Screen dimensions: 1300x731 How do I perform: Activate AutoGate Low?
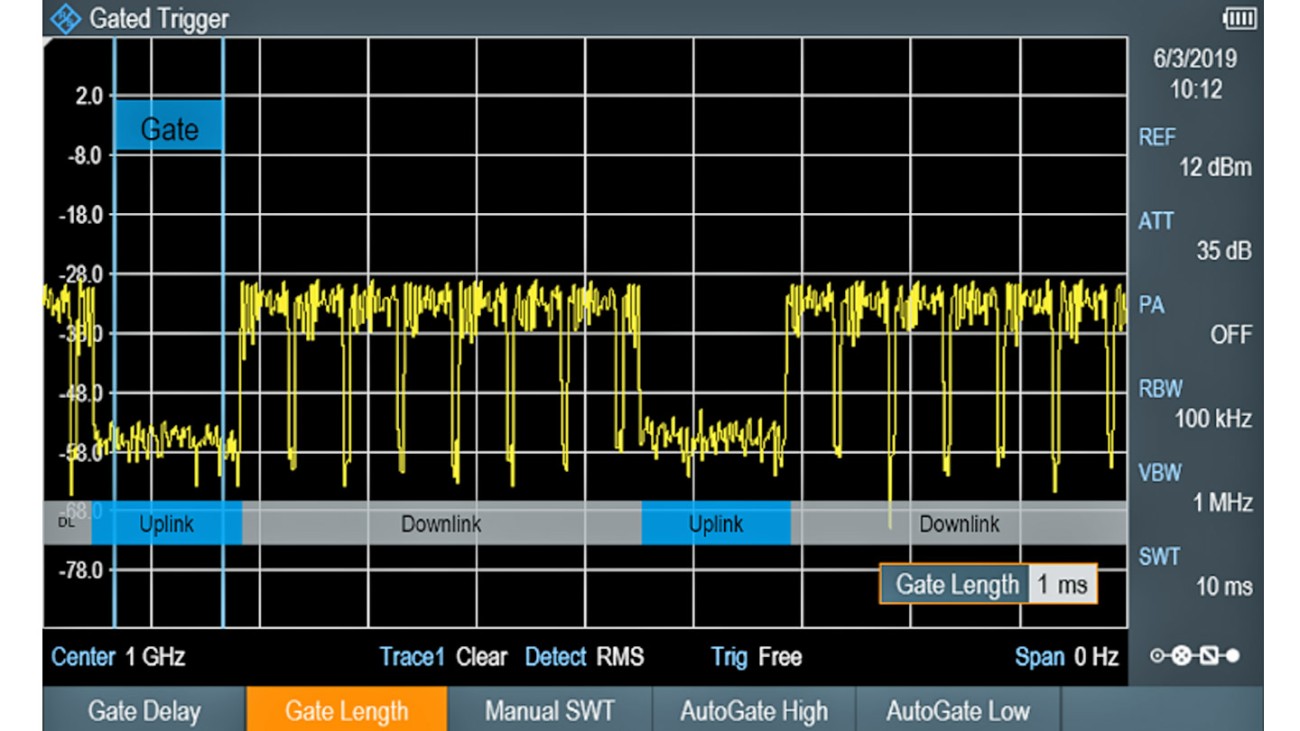[x=961, y=710]
